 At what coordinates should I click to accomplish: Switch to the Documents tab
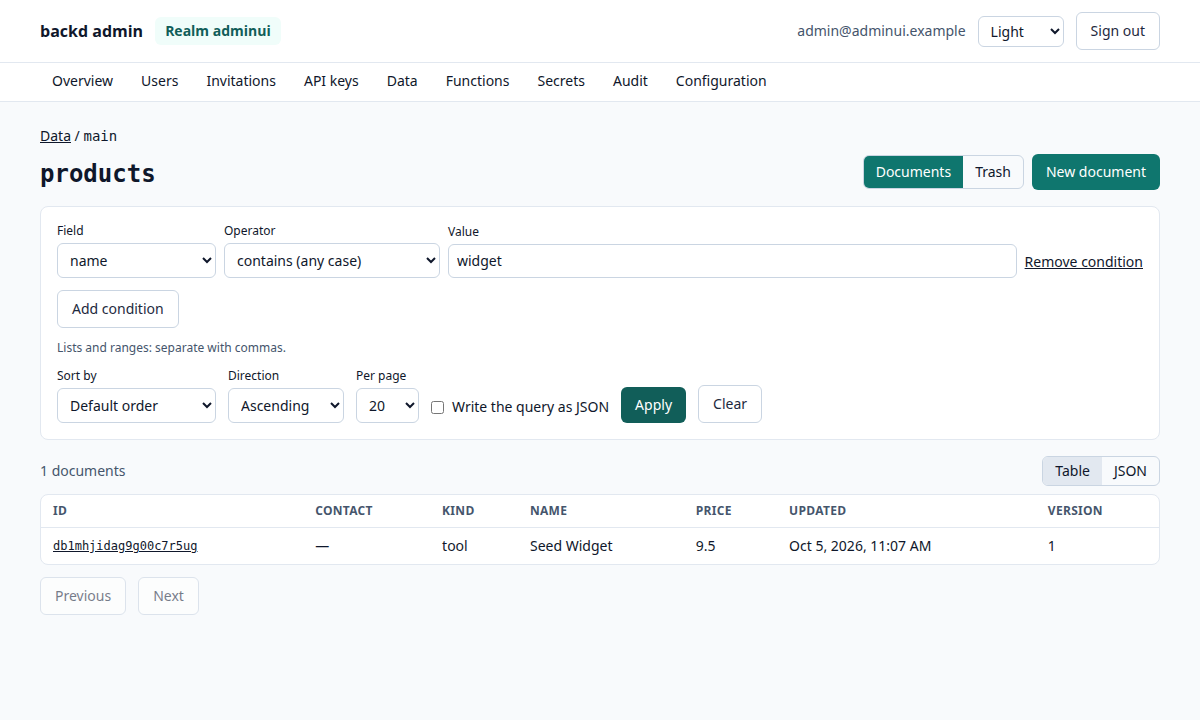click(913, 172)
